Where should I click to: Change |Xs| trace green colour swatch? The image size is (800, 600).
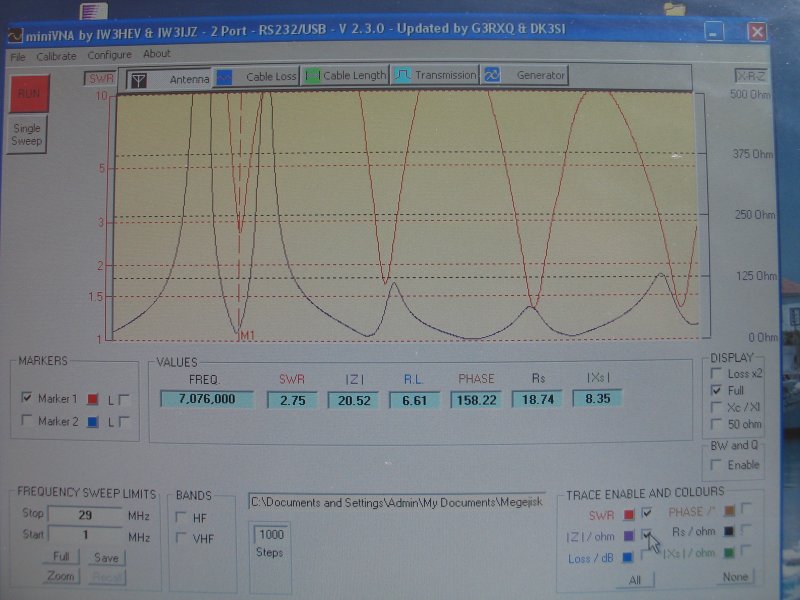[x=729, y=552]
